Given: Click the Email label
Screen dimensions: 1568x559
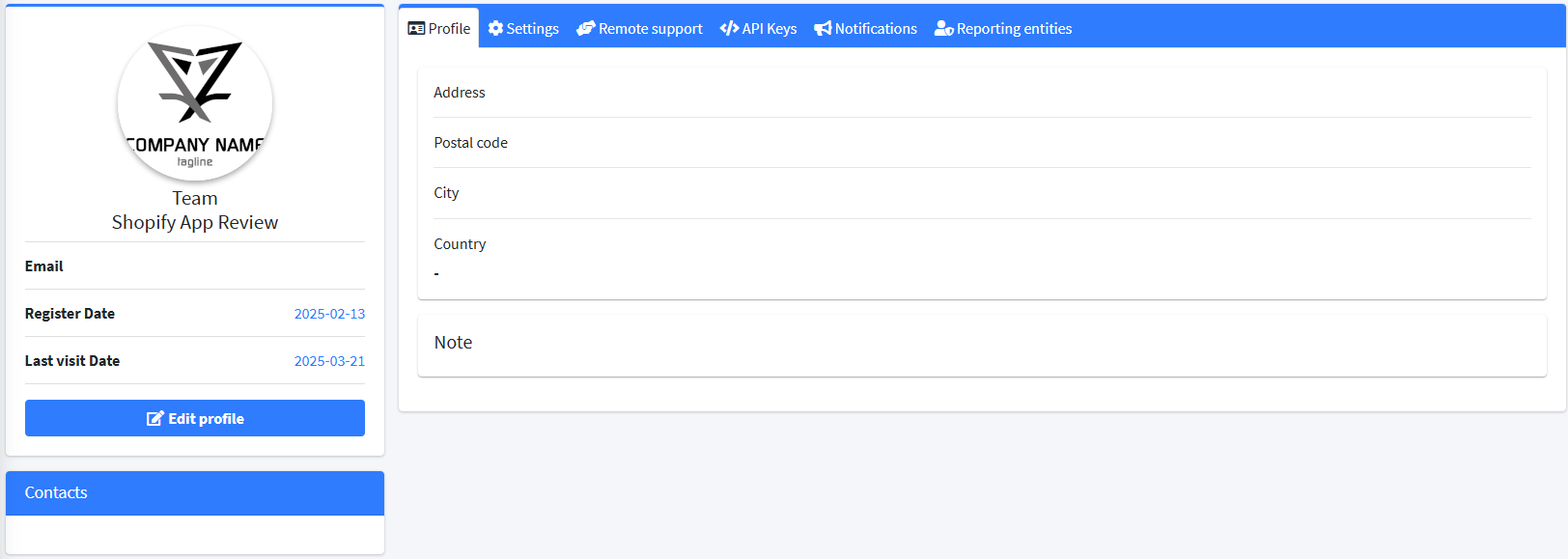Looking at the screenshot, I should click(x=44, y=266).
